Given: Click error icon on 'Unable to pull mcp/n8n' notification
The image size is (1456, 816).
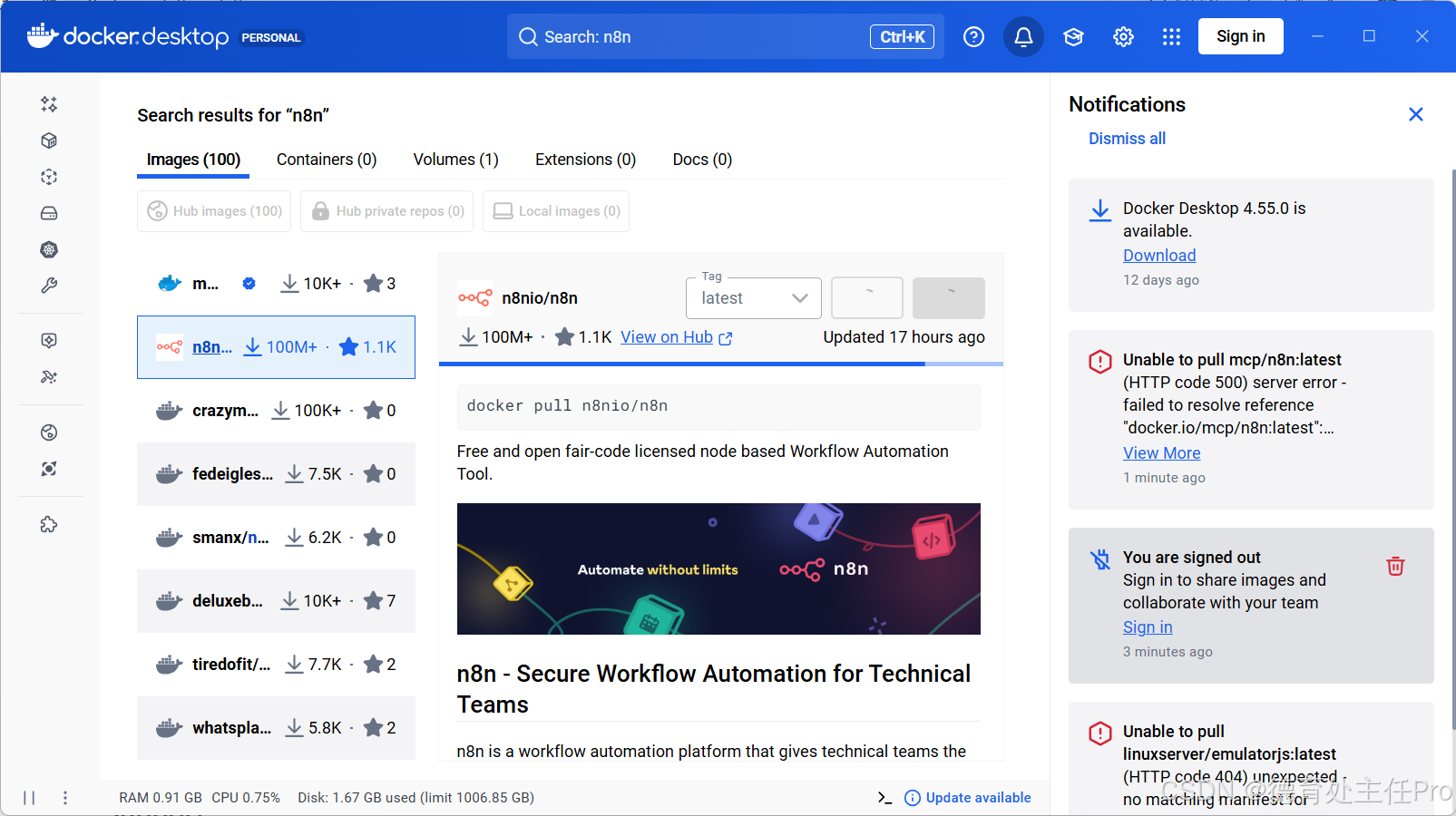Looking at the screenshot, I should 1100,362.
